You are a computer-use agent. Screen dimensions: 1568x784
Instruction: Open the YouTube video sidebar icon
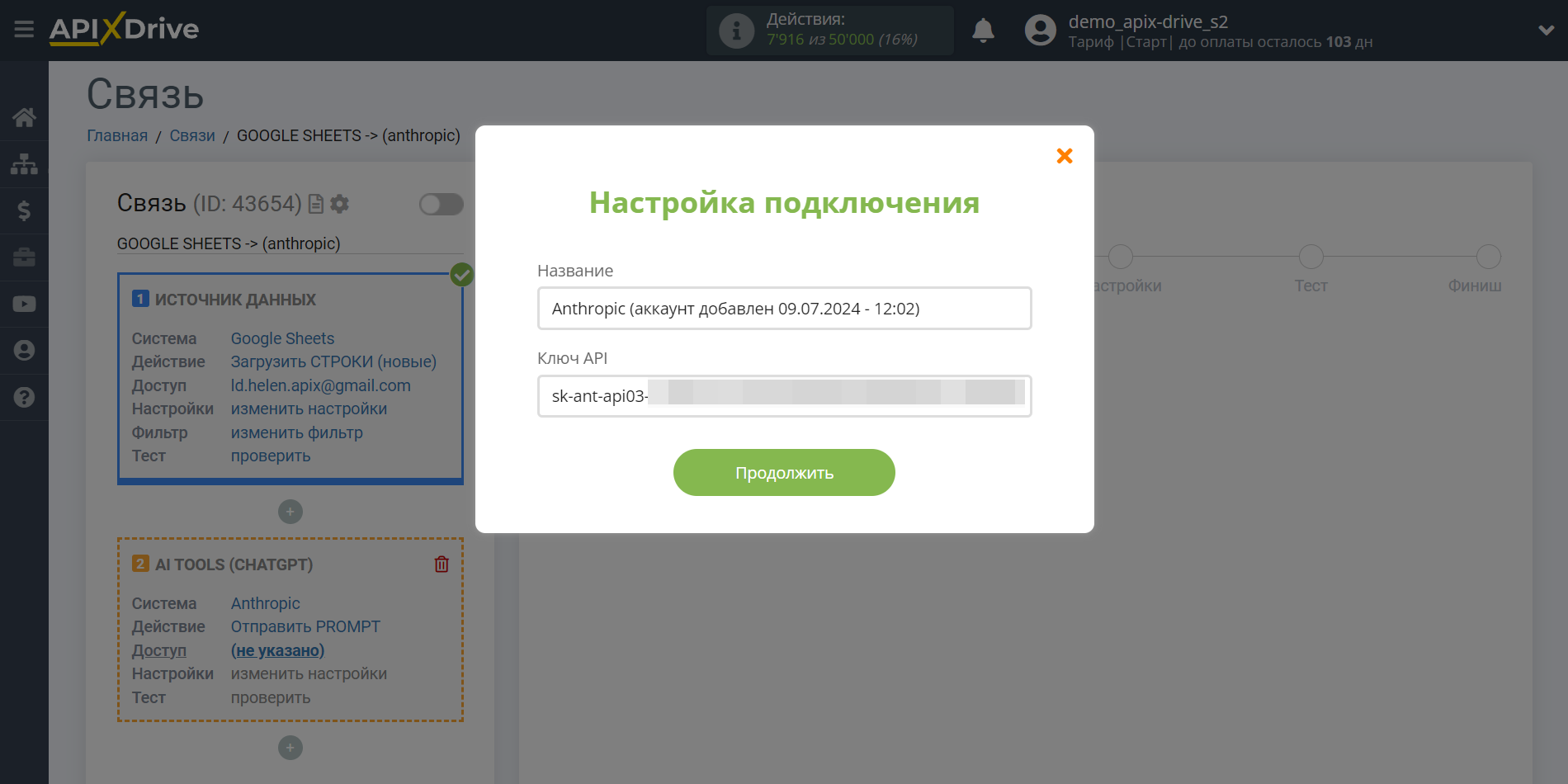point(24,304)
